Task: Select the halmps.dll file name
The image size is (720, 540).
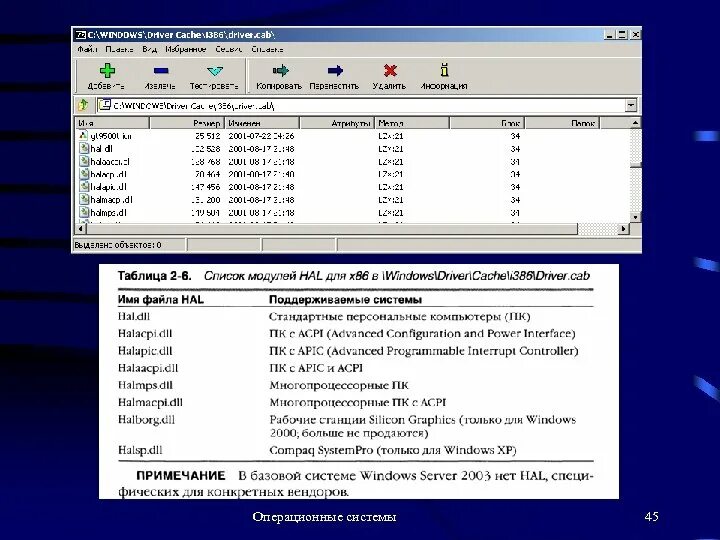Action: [x=108, y=213]
